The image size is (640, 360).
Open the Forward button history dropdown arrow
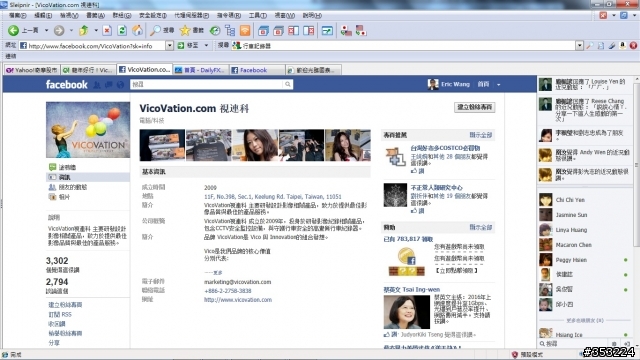click(x=71, y=31)
